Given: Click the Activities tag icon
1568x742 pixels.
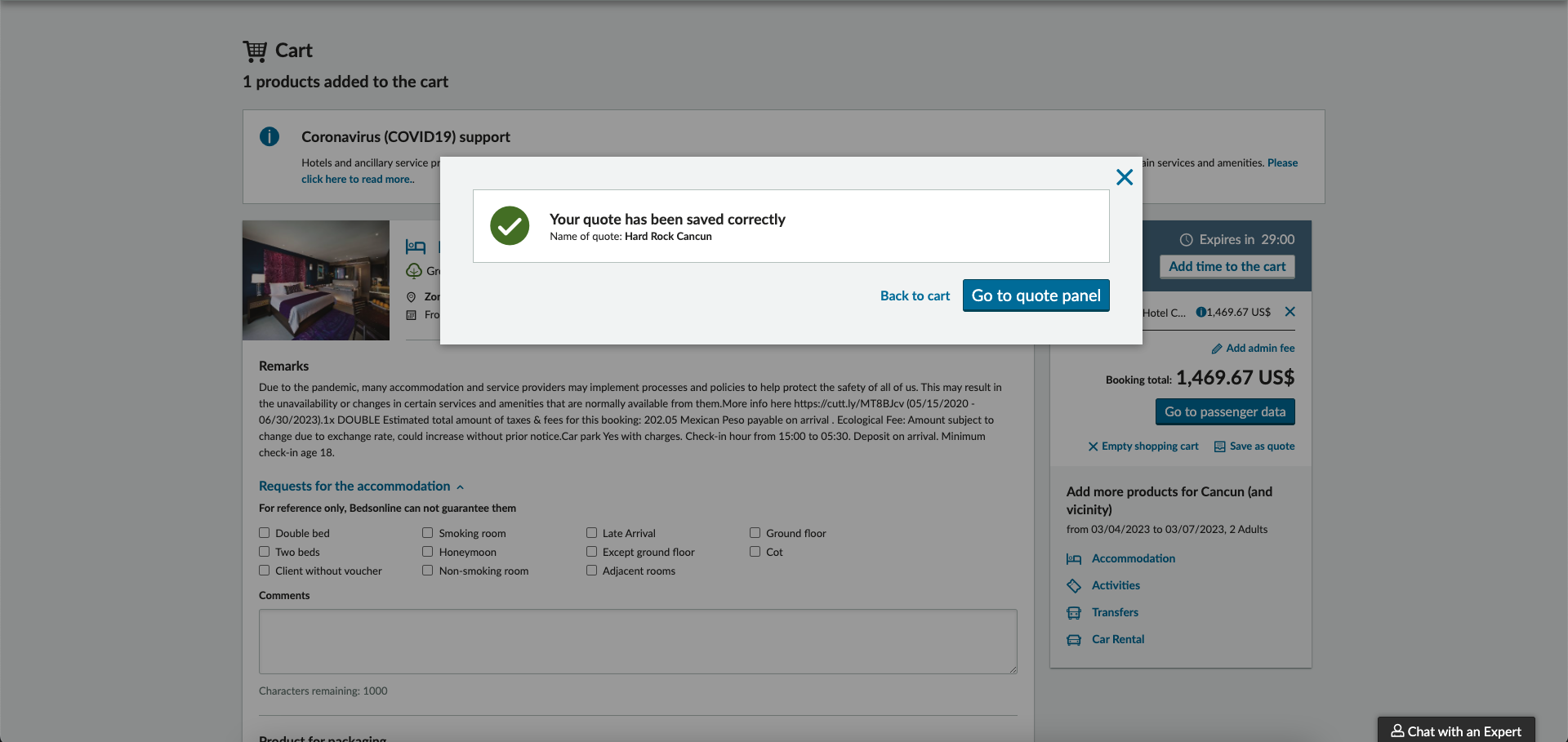Looking at the screenshot, I should [1074, 586].
